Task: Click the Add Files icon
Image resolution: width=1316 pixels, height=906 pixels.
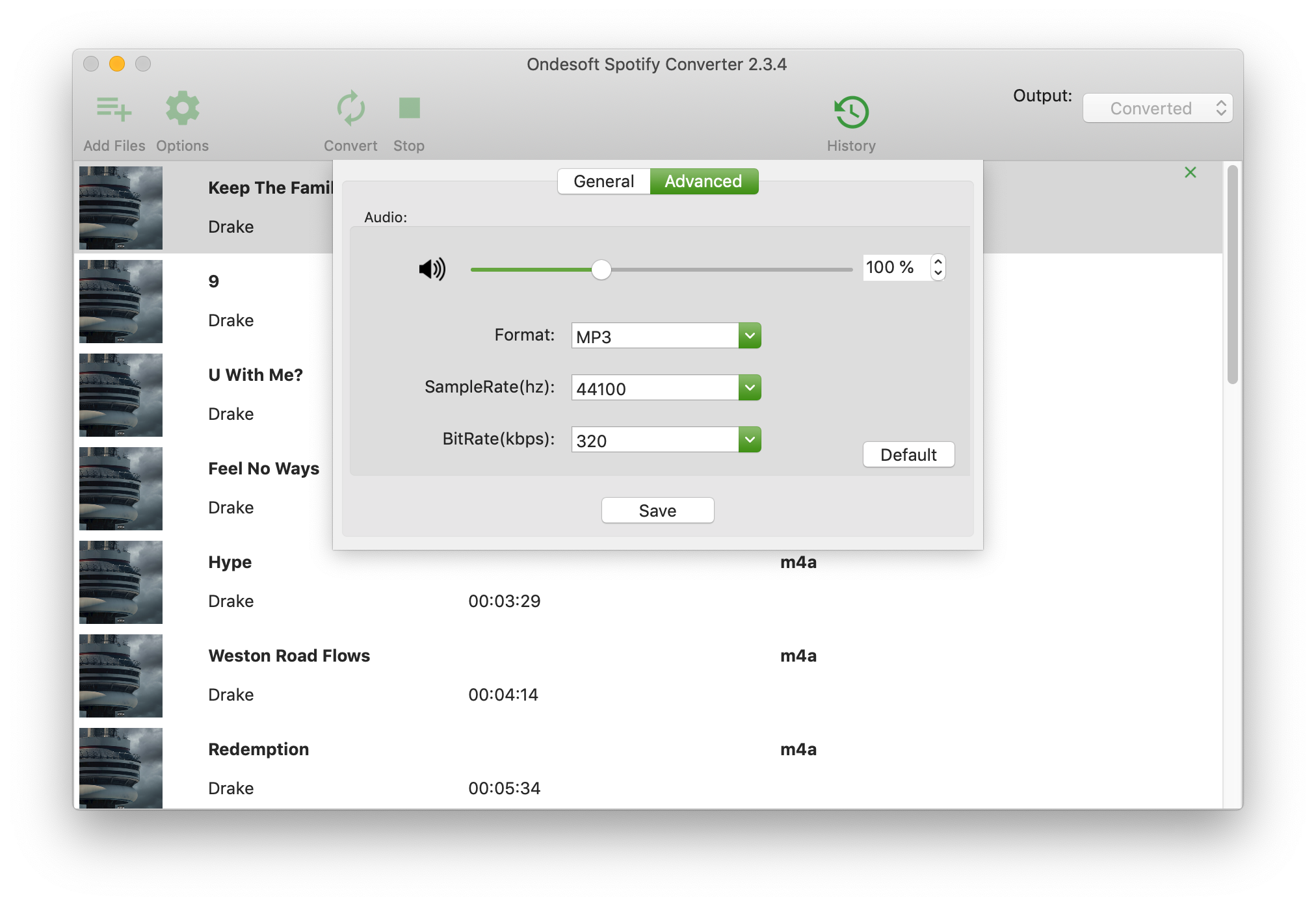Action: [x=113, y=108]
